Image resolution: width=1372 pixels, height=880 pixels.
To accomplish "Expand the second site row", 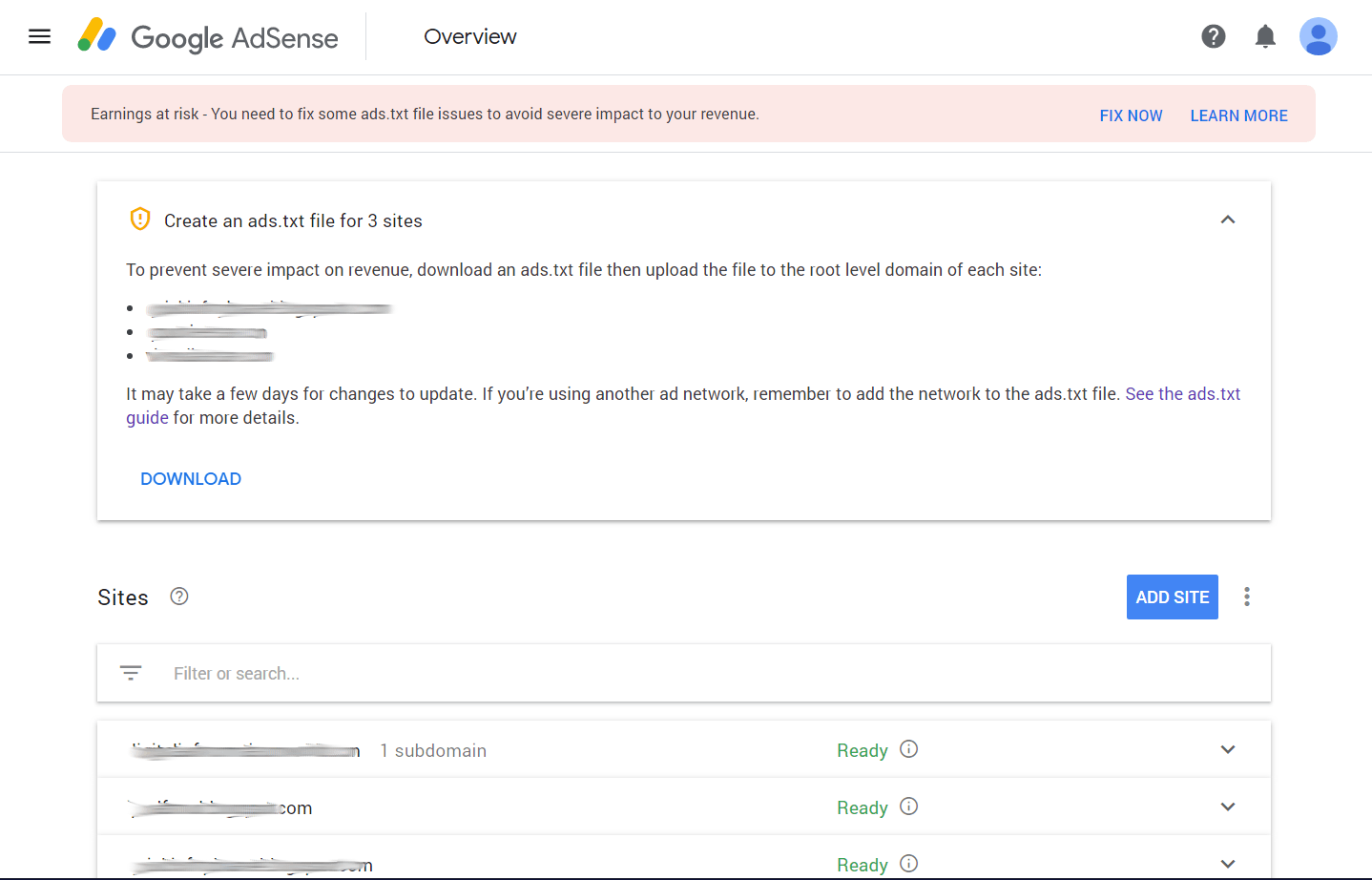I will (1228, 807).
